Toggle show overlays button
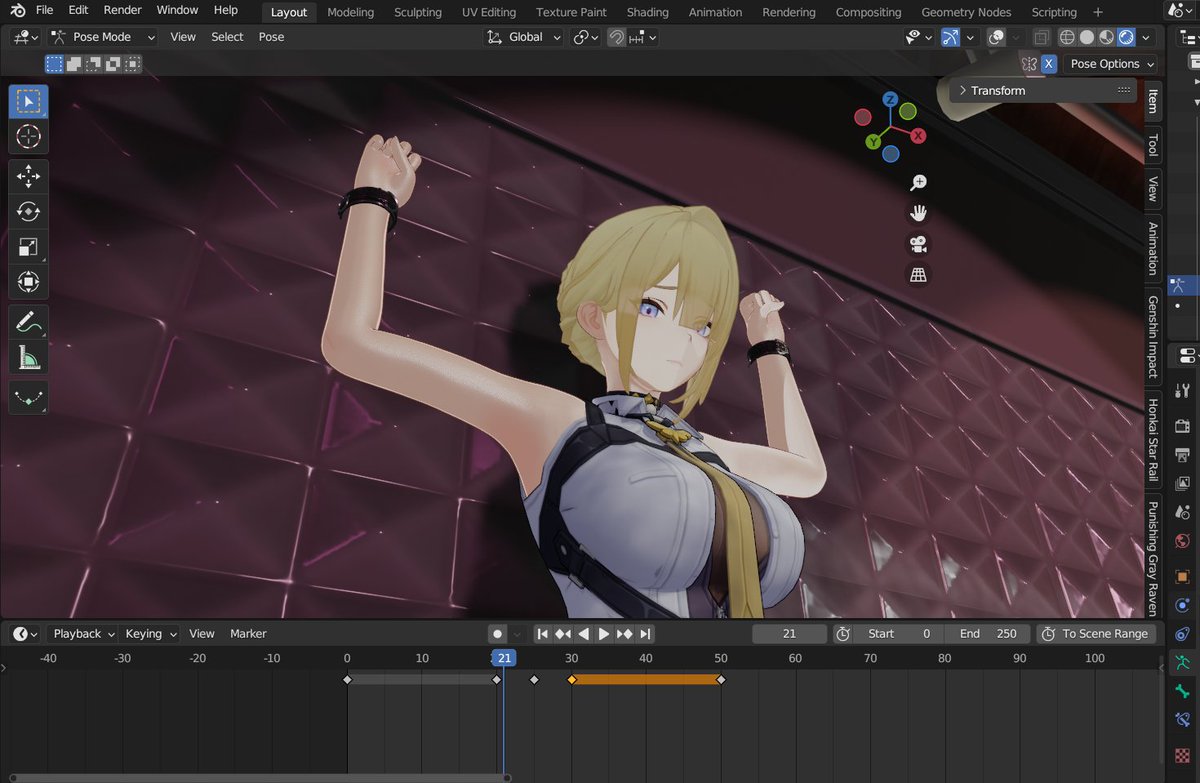The width and height of the screenshot is (1200, 783). tap(997, 37)
